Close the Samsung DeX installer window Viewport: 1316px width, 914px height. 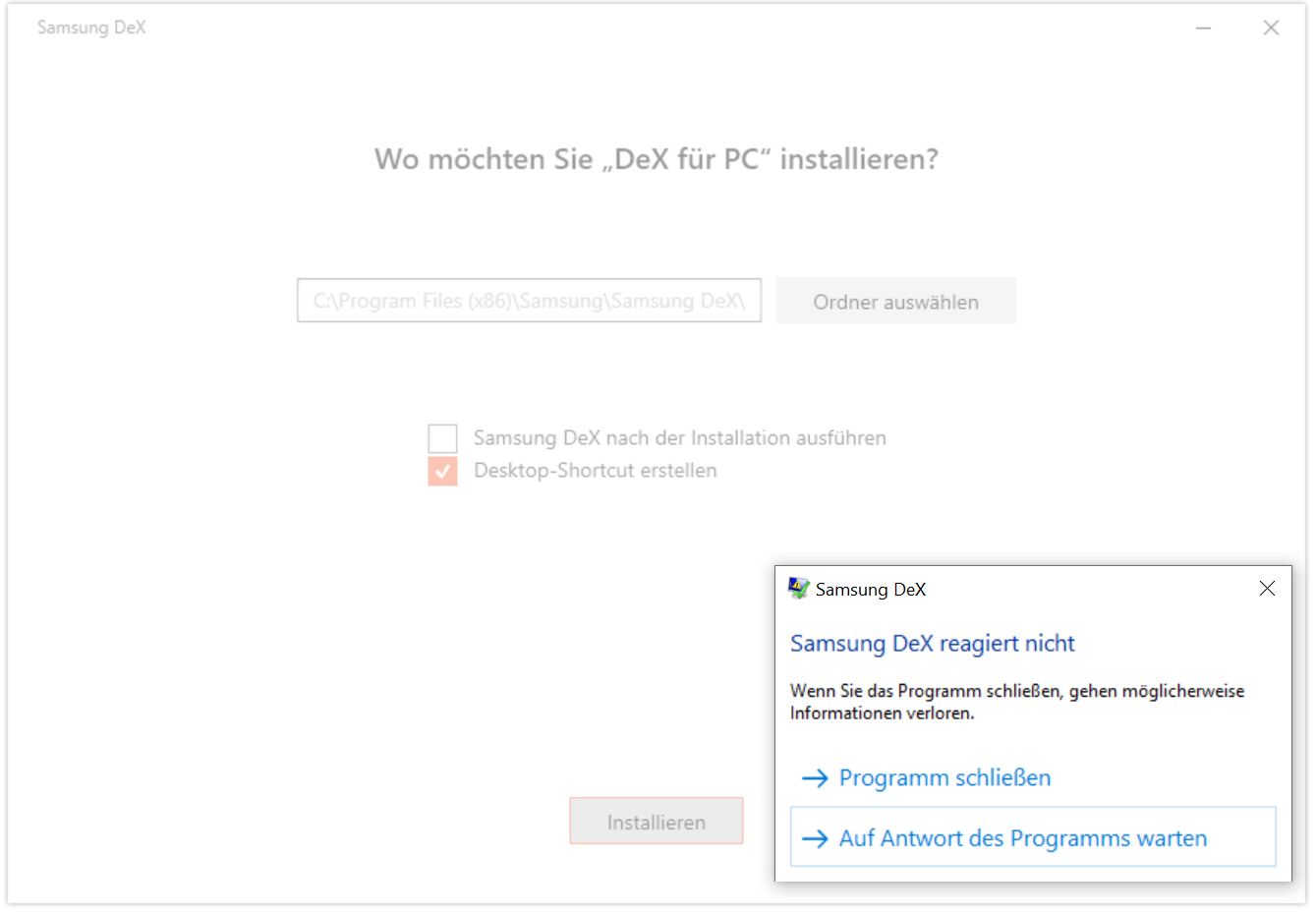(1271, 29)
